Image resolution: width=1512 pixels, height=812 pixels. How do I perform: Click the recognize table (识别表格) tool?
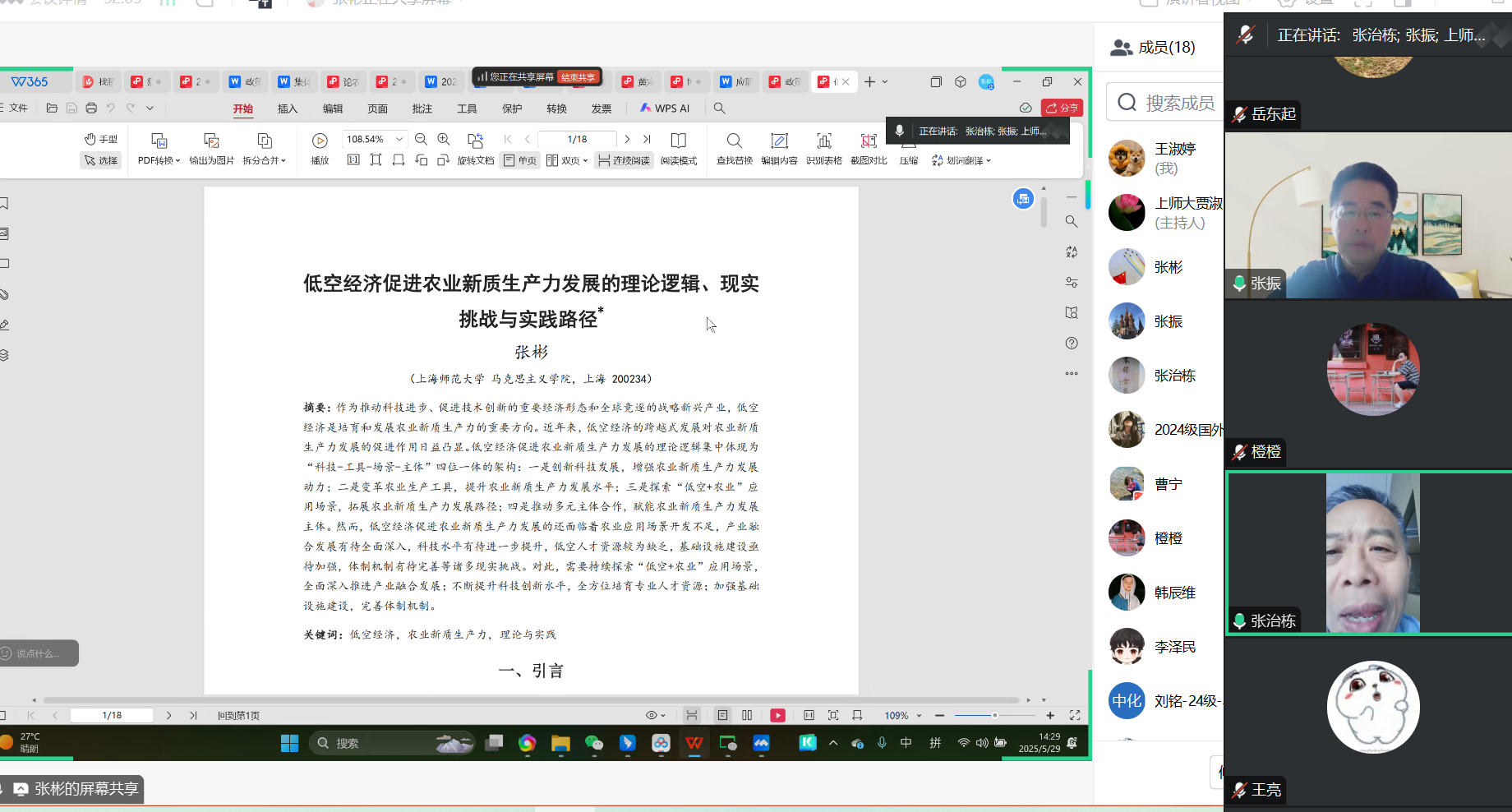[823, 141]
